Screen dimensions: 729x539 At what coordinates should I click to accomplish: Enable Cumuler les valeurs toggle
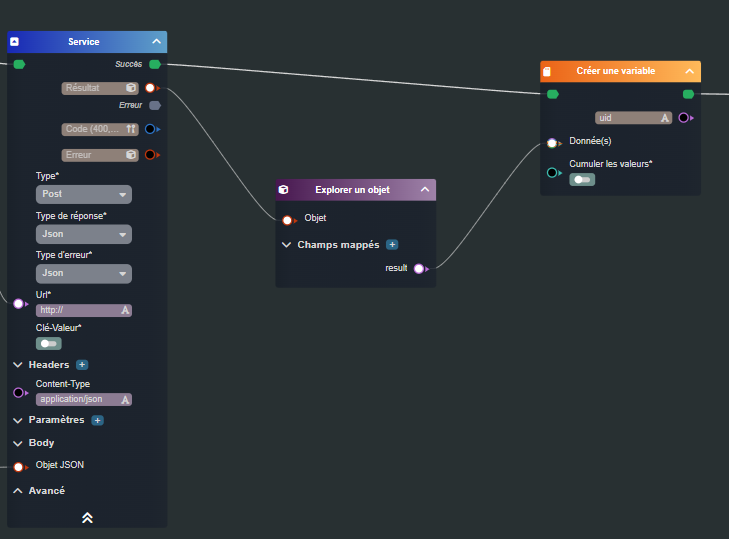[x=582, y=180]
